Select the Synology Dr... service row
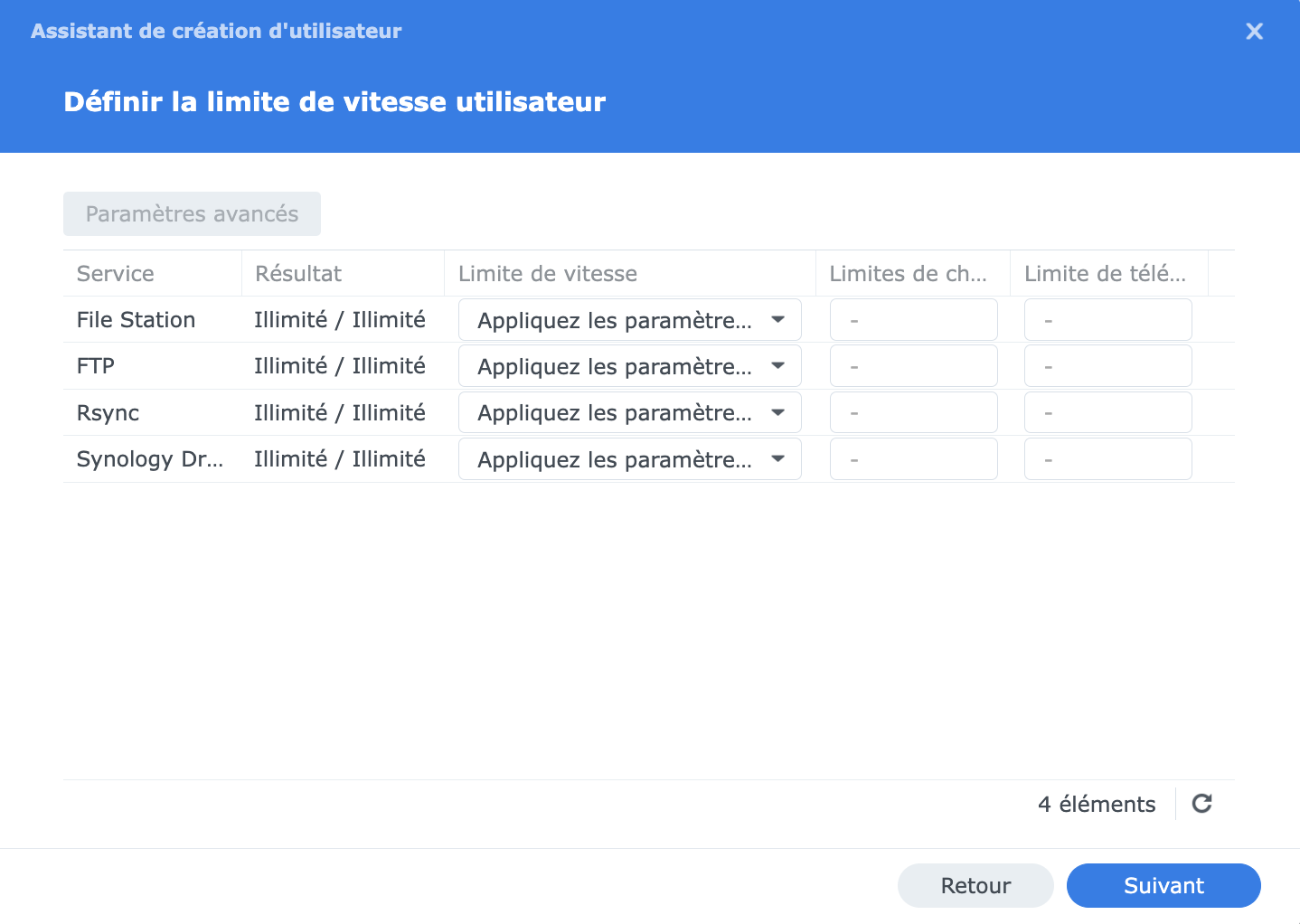This screenshot has width=1300, height=924. pyautogui.click(x=648, y=459)
